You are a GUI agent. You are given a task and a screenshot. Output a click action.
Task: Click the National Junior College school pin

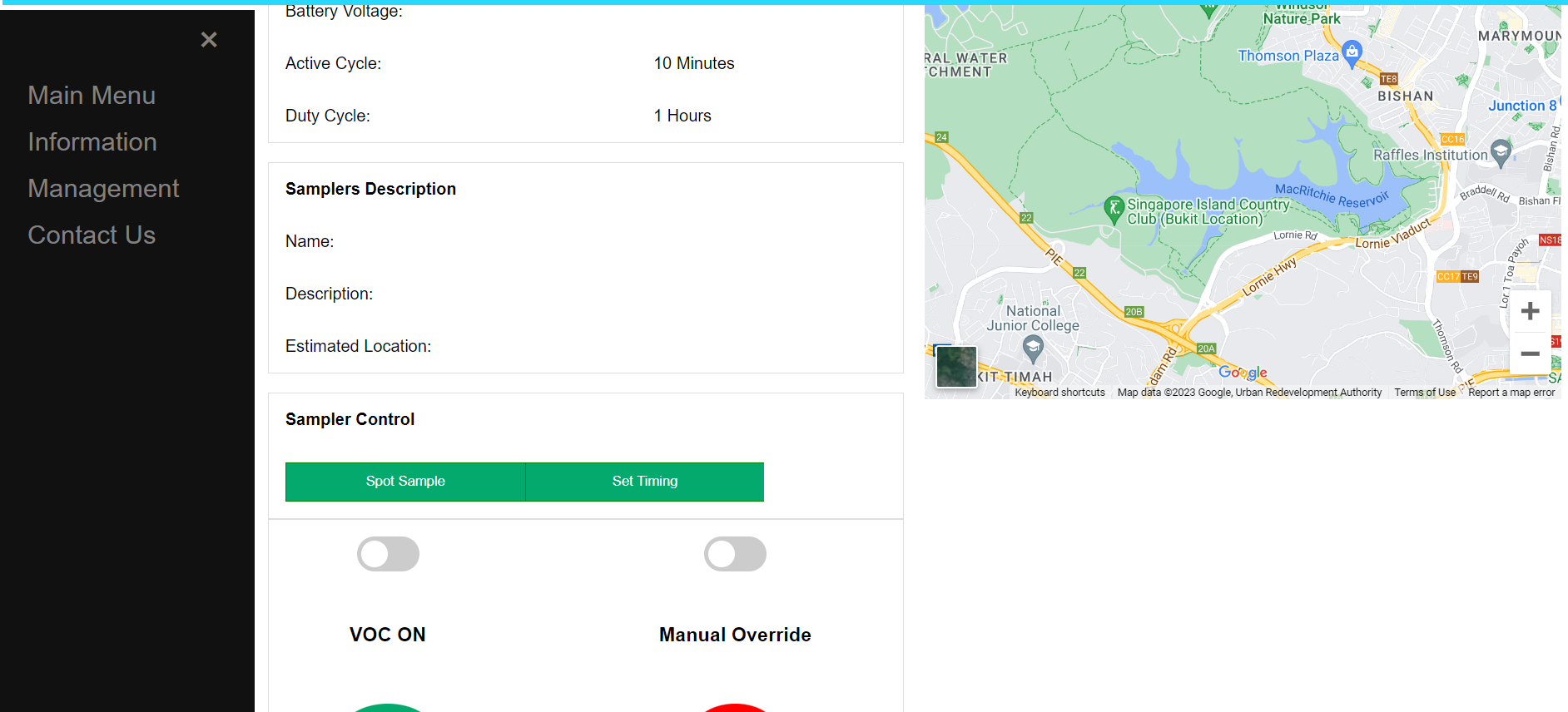pos(1033,348)
